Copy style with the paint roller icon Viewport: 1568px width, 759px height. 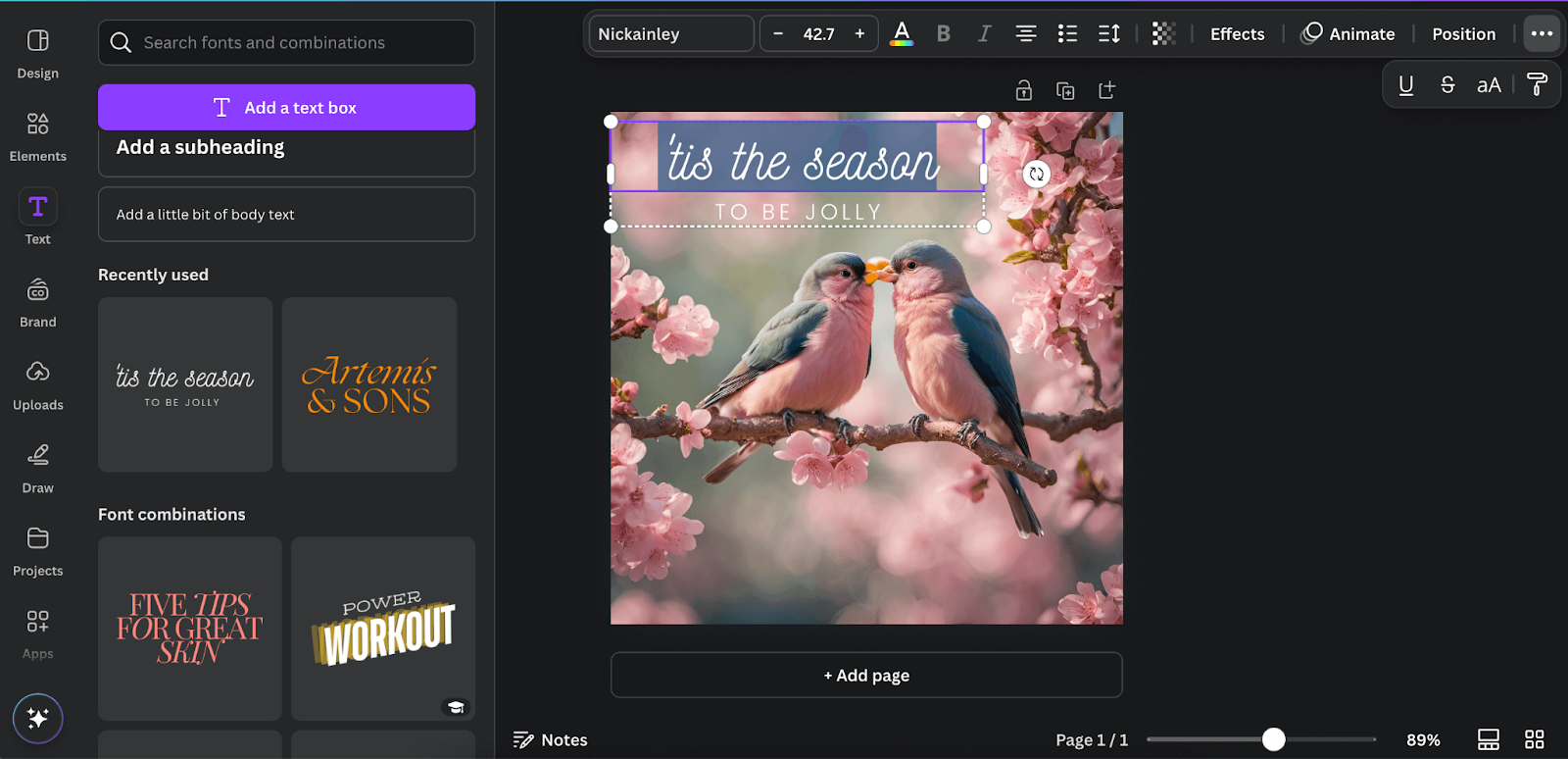click(x=1537, y=85)
